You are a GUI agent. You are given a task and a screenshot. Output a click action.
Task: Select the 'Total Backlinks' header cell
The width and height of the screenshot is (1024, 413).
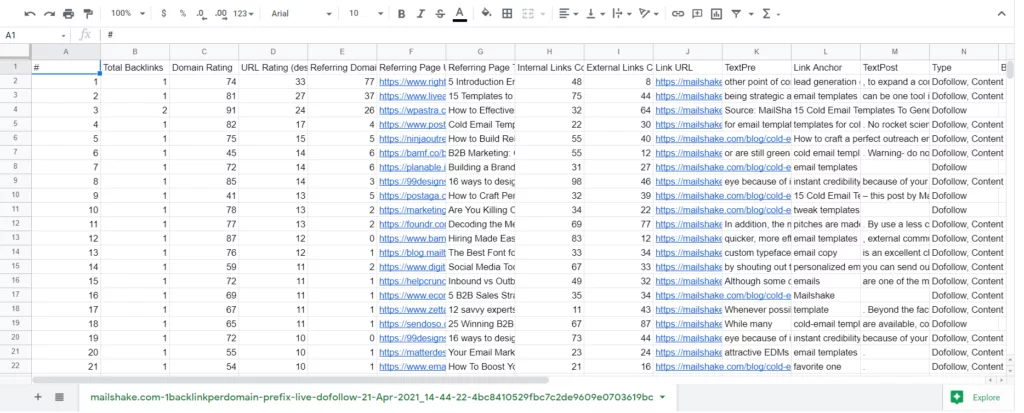click(135, 67)
